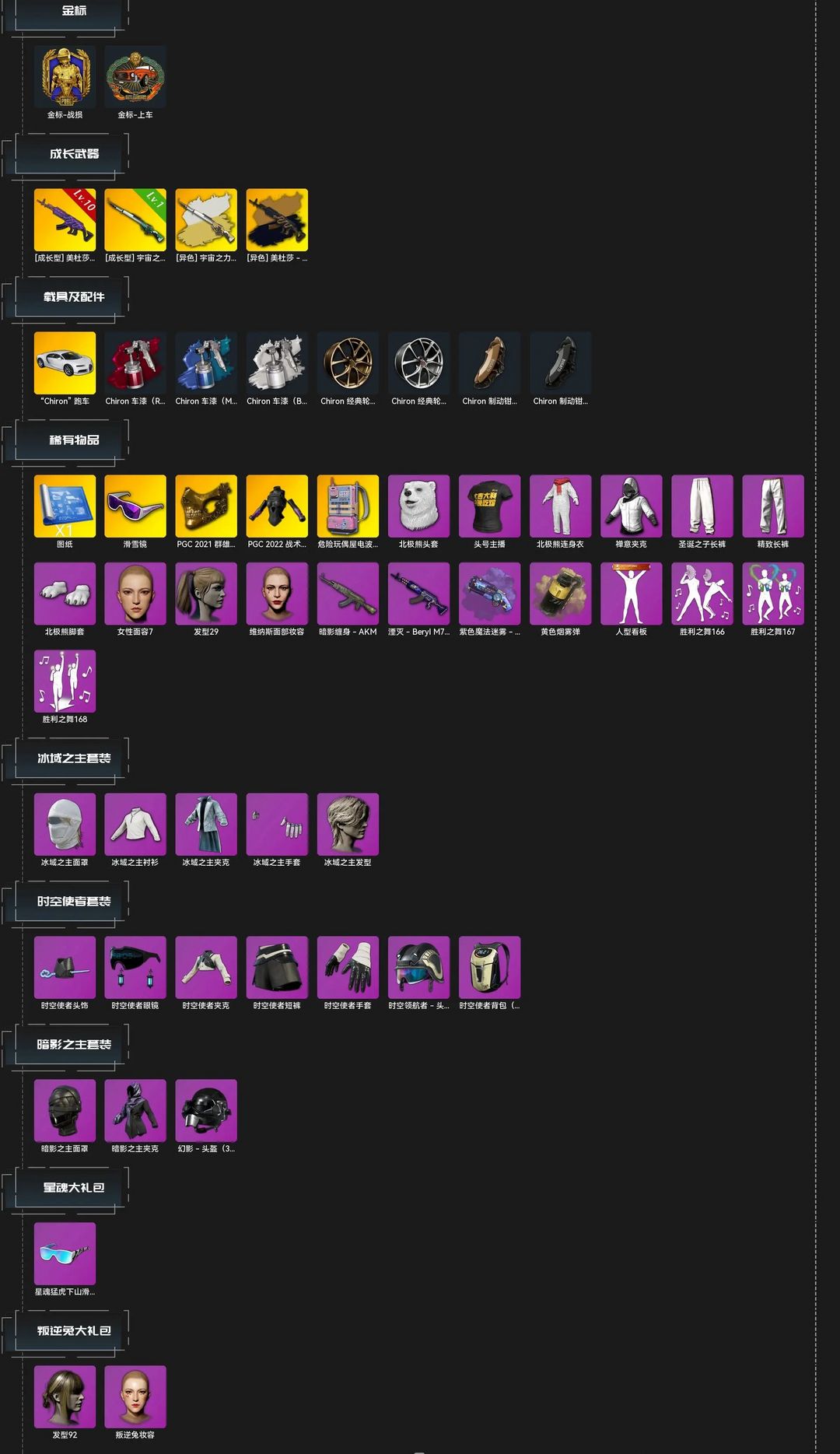Image resolution: width=840 pixels, height=1454 pixels.
Task: Click the 时空使者套装 section heading
Action: (x=74, y=902)
